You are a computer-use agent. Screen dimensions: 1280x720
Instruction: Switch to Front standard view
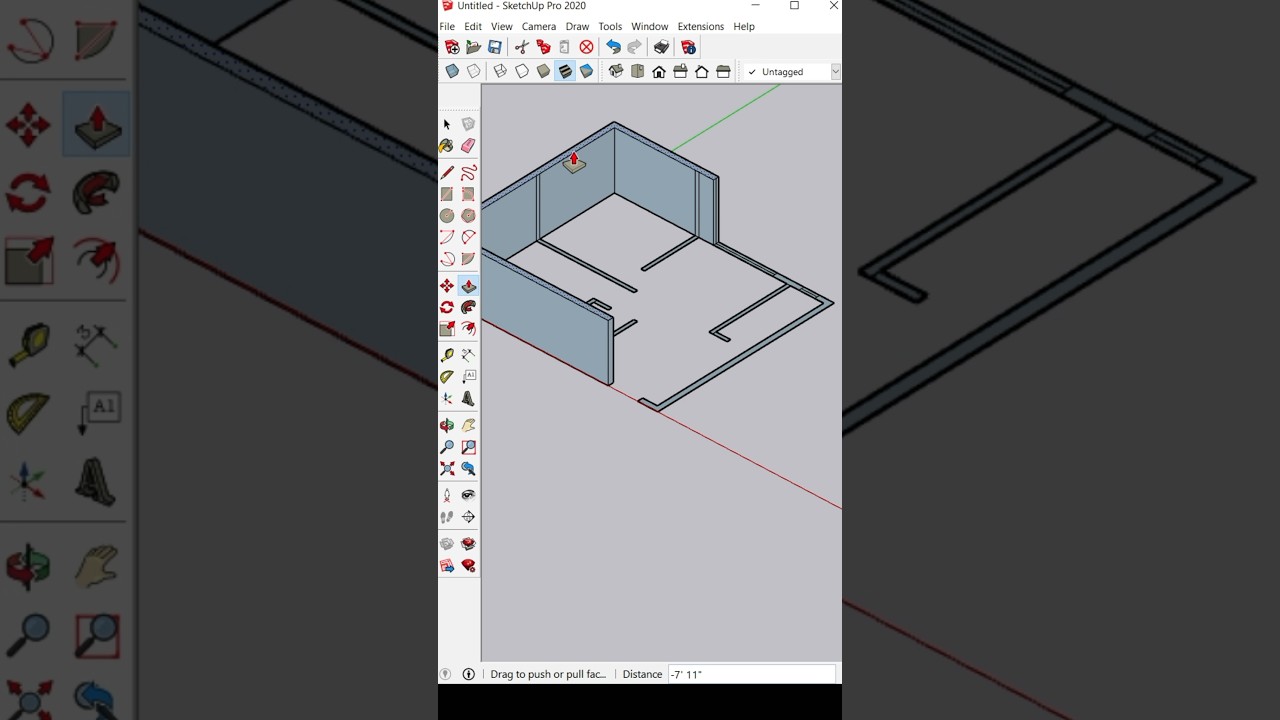(x=659, y=71)
